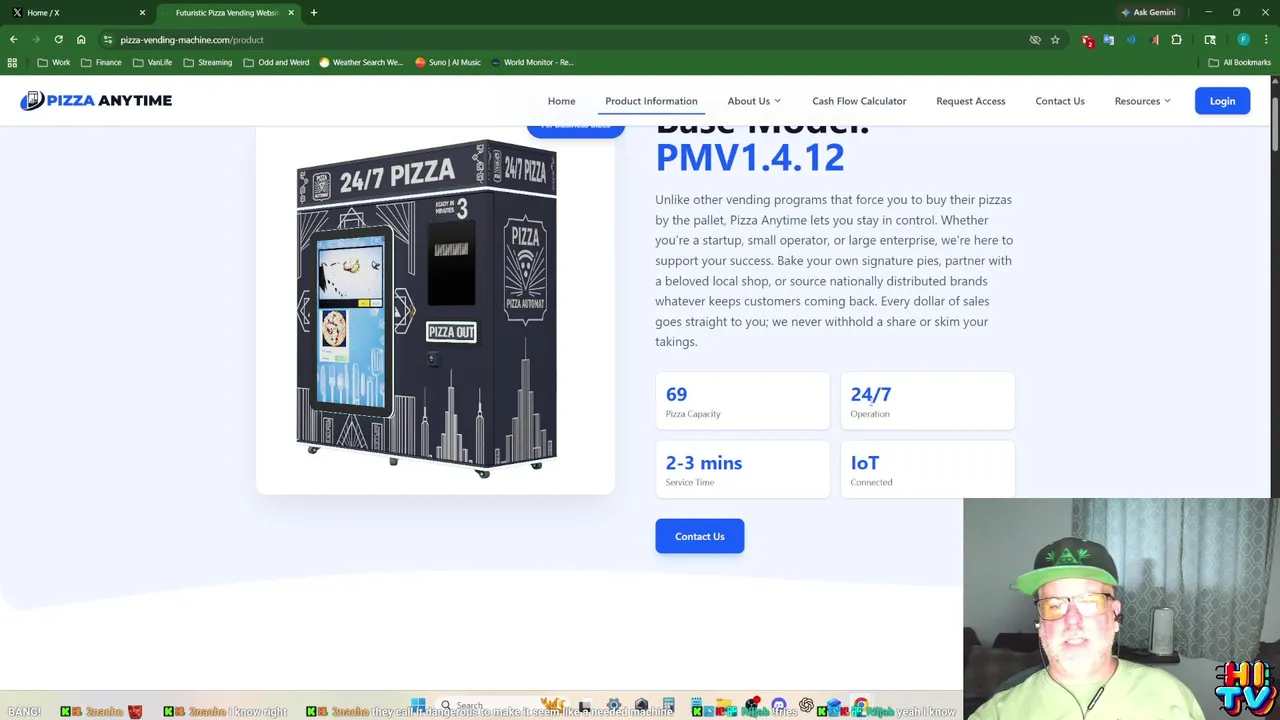
Task: Click the blue Contact Us button
Action: (x=700, y=536)
